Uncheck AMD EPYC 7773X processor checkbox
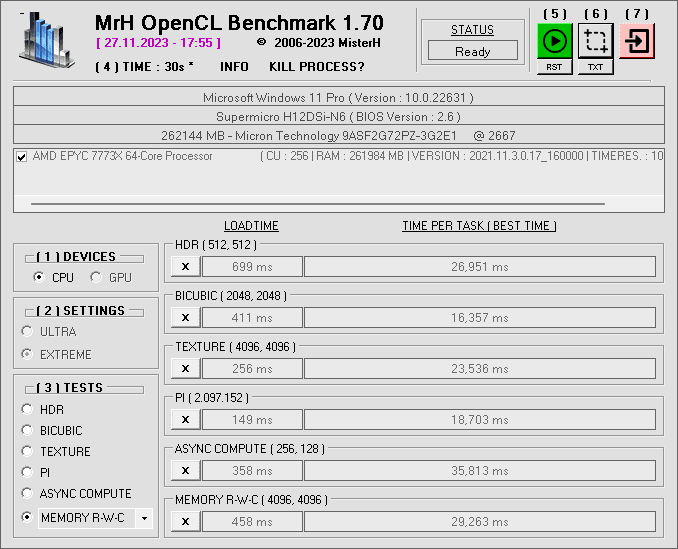This screenshot has height=549, width=678. coord(22,156)
